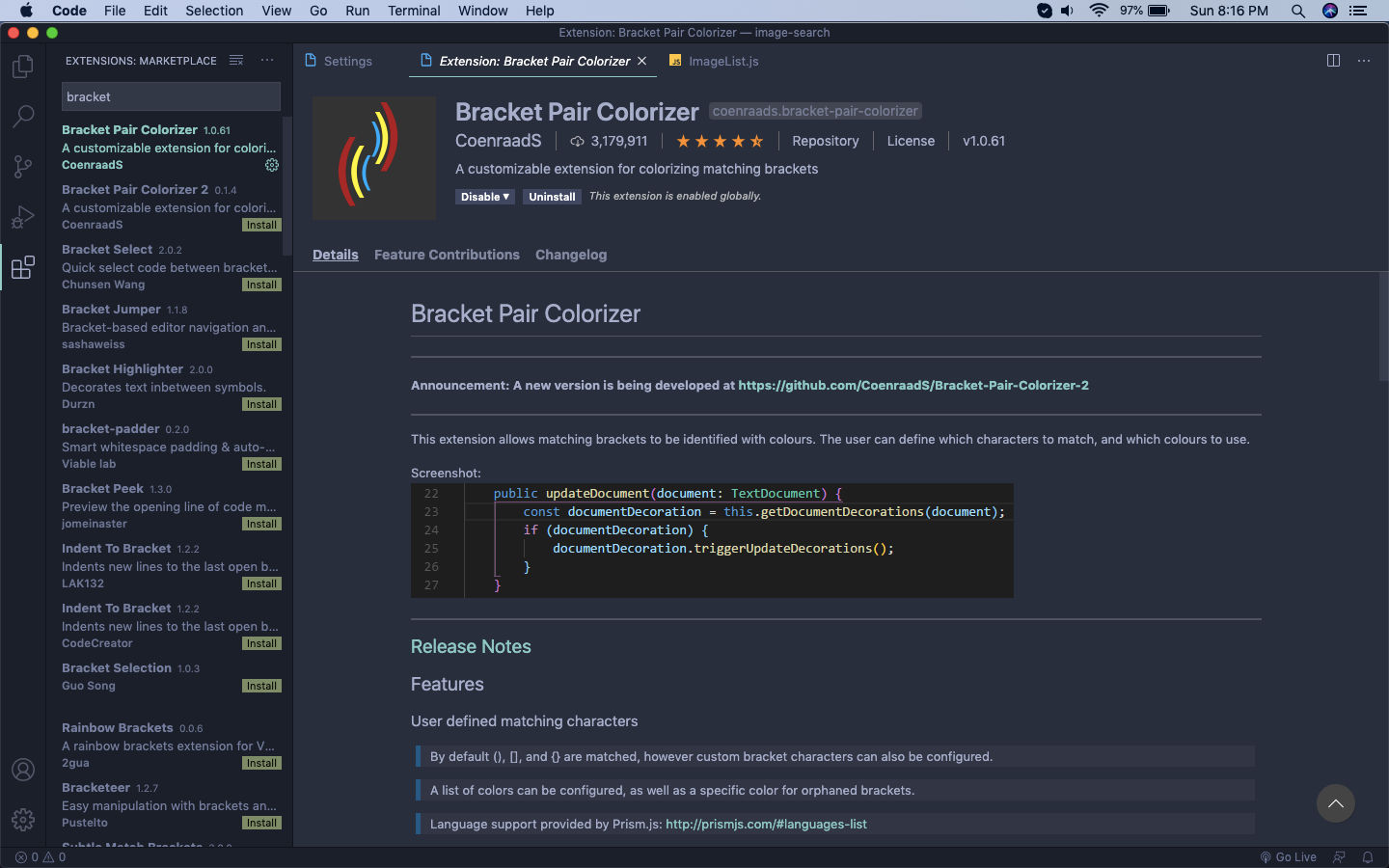This screenshot has width=1389, height=868.
Task: Split the editor to the right
Action: pos(1333,60)
